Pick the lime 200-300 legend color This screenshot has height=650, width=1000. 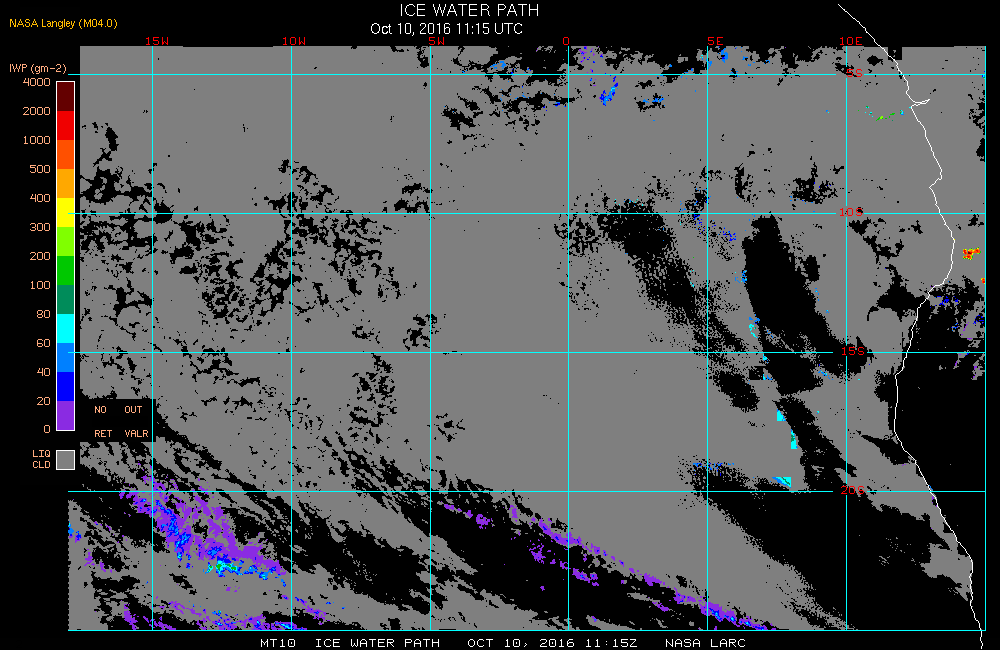[66, 241]
